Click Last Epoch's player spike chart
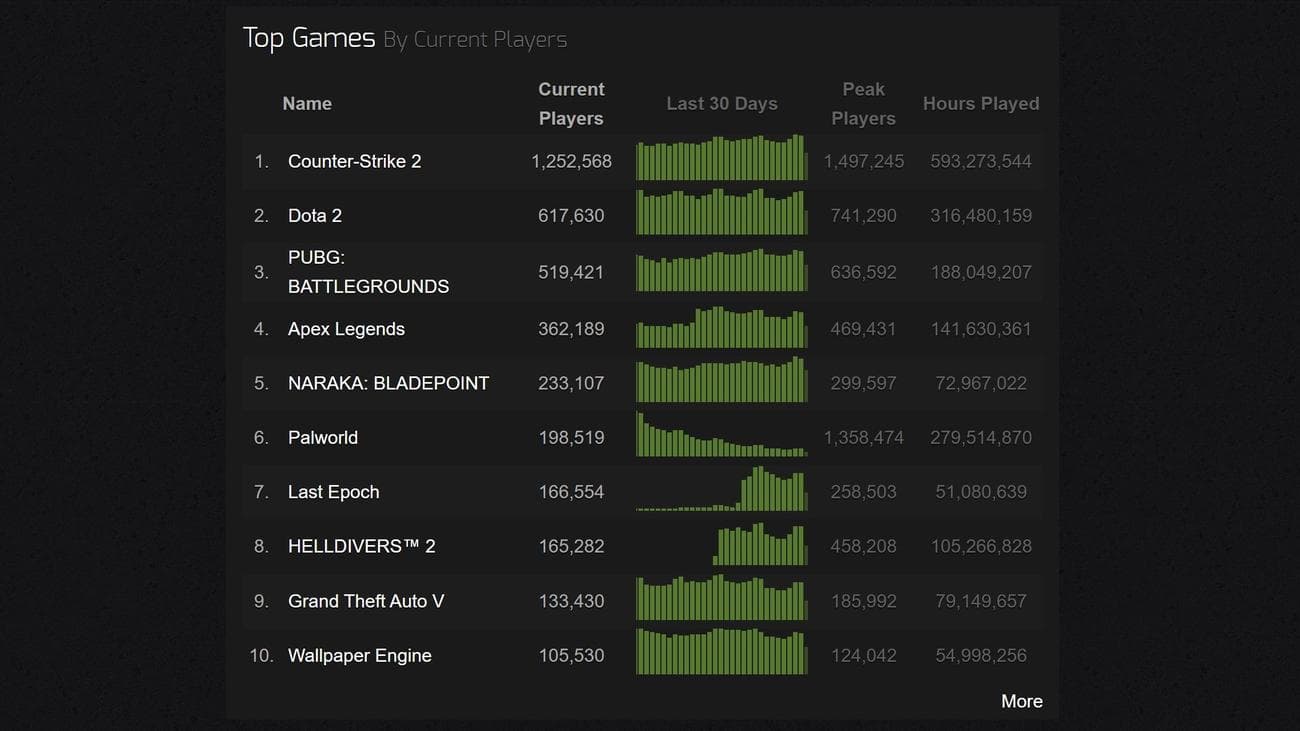The image size is (1300, 731). pyautogui.click(x=721, y=491)
